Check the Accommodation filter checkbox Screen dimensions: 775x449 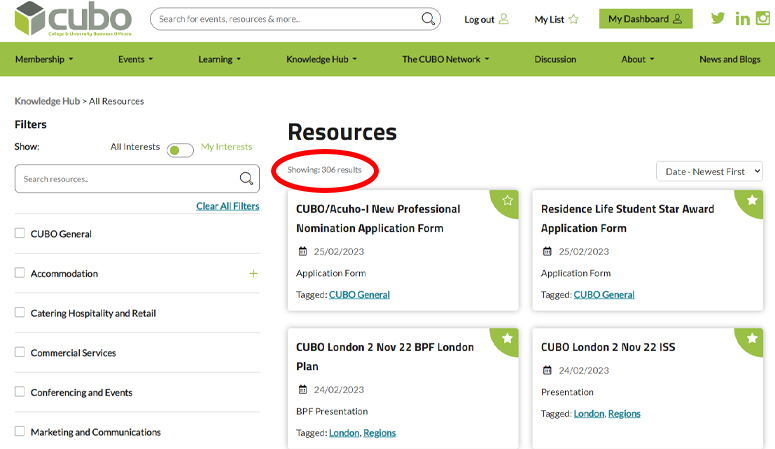tap(20, 272)
